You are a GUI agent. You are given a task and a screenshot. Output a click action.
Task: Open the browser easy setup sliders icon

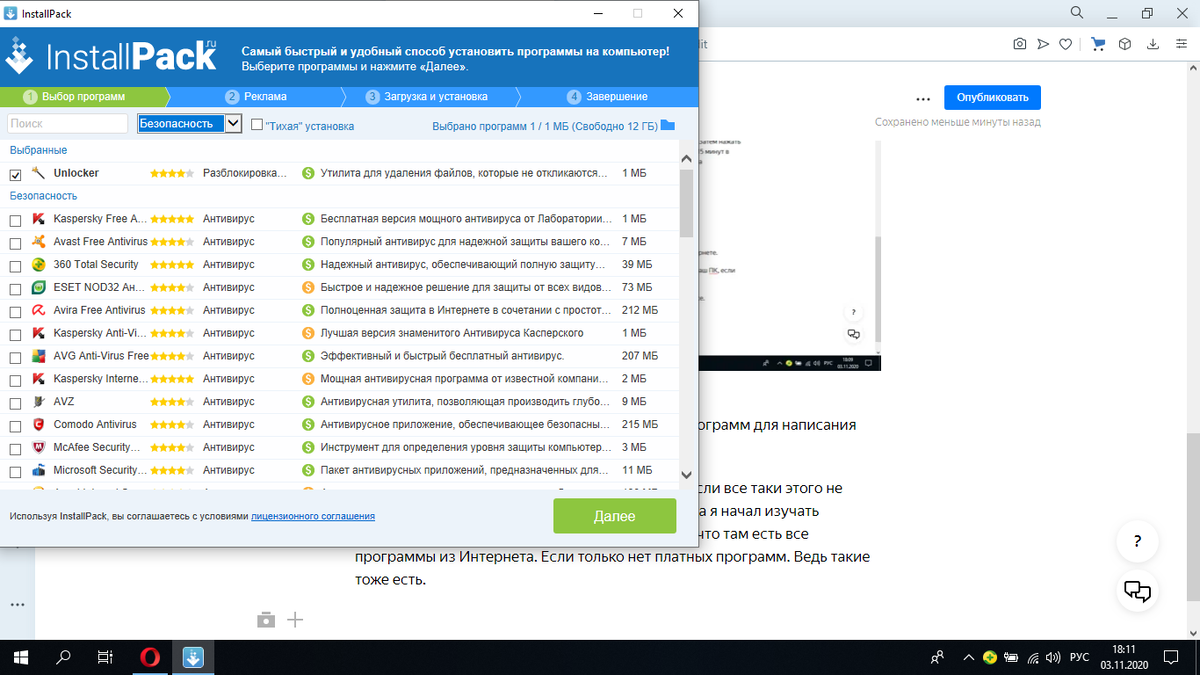coord(1181,44)
